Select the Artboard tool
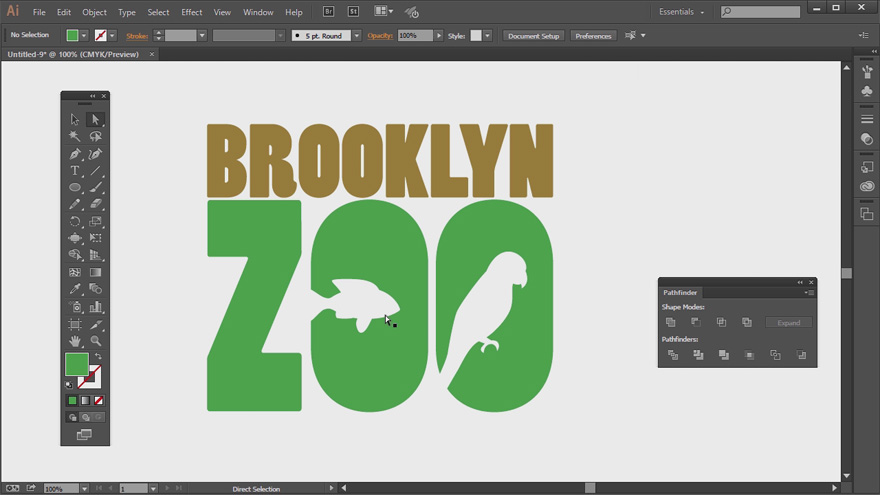The height and width of the screenshot is (495, 880). [x=75, y=324]
